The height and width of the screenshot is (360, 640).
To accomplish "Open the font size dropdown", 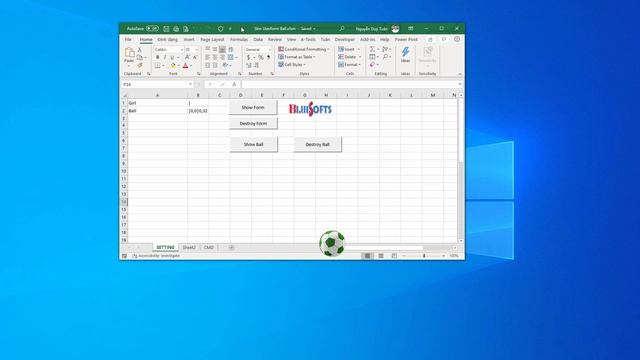I will pyautogui.click(x=196, y=49).
